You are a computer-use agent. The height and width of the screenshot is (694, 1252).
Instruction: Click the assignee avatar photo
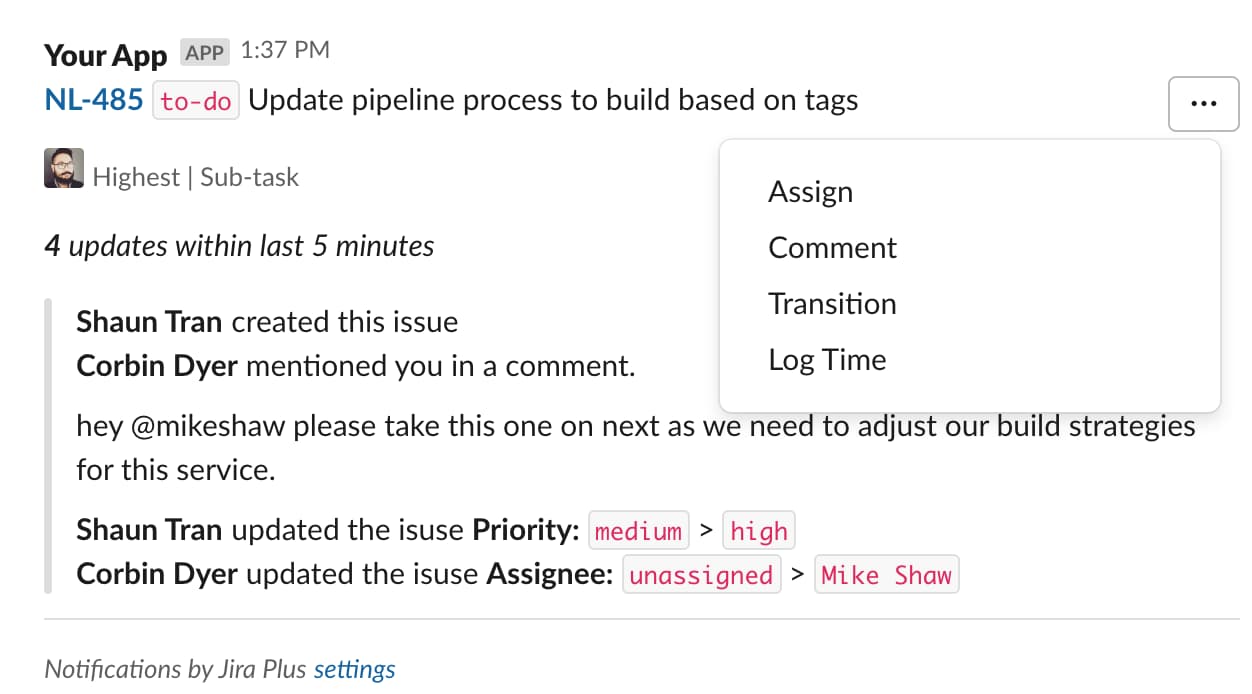point(64,168)
